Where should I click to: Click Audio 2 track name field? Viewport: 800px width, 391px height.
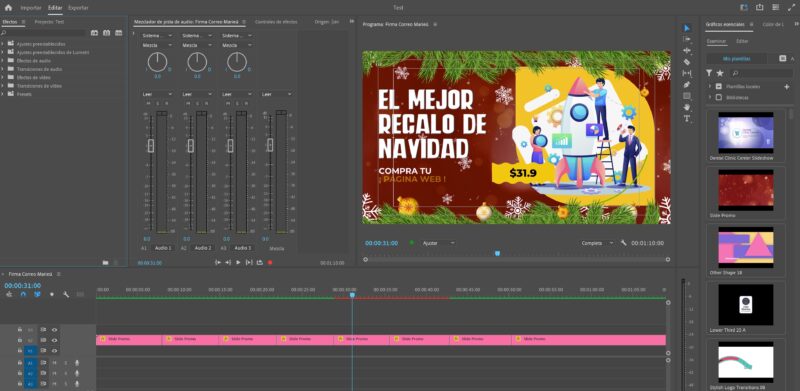click(x=203, y=248)
